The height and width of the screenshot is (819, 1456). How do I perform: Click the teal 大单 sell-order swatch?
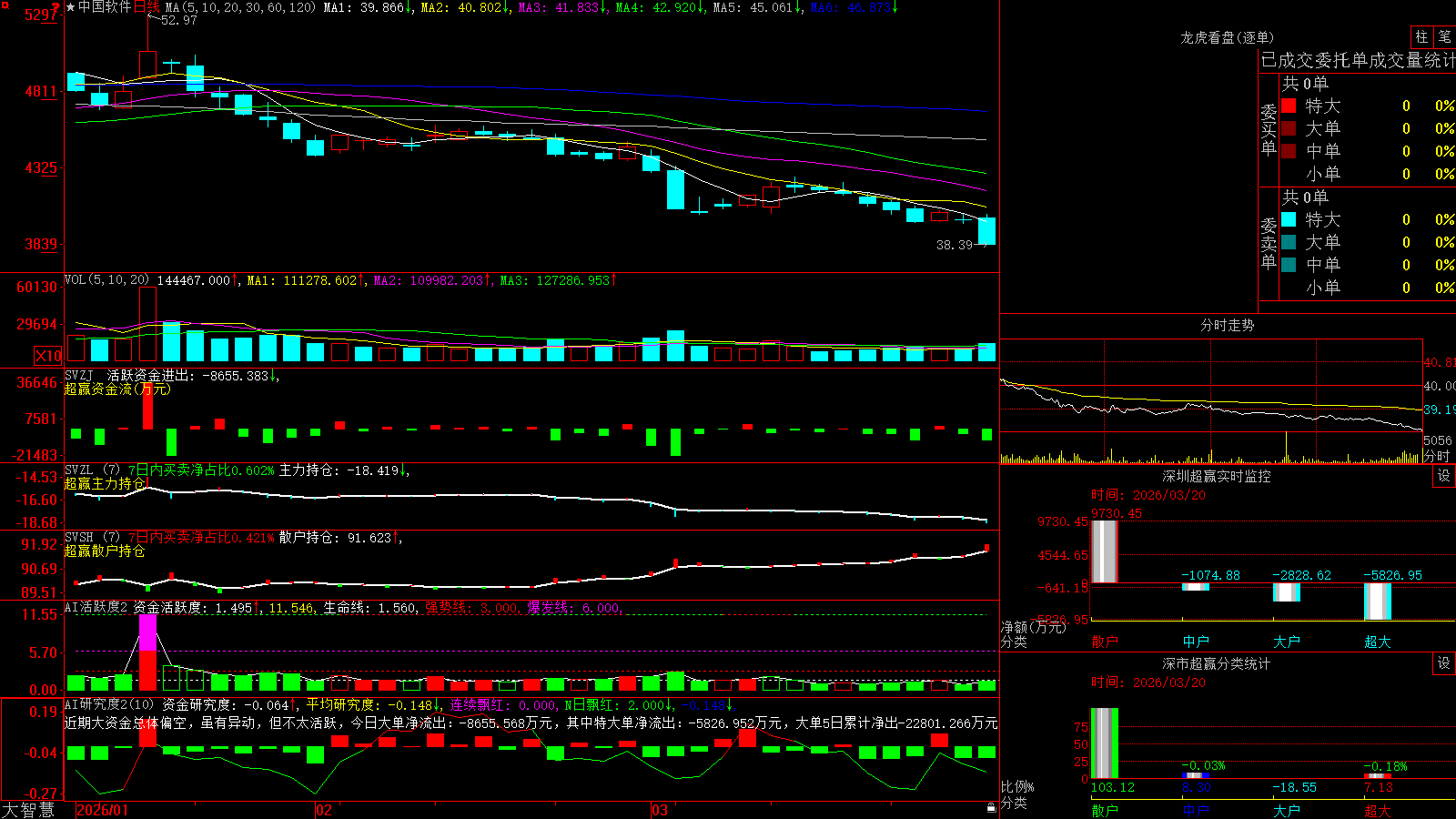click(x=1289, y=242)
